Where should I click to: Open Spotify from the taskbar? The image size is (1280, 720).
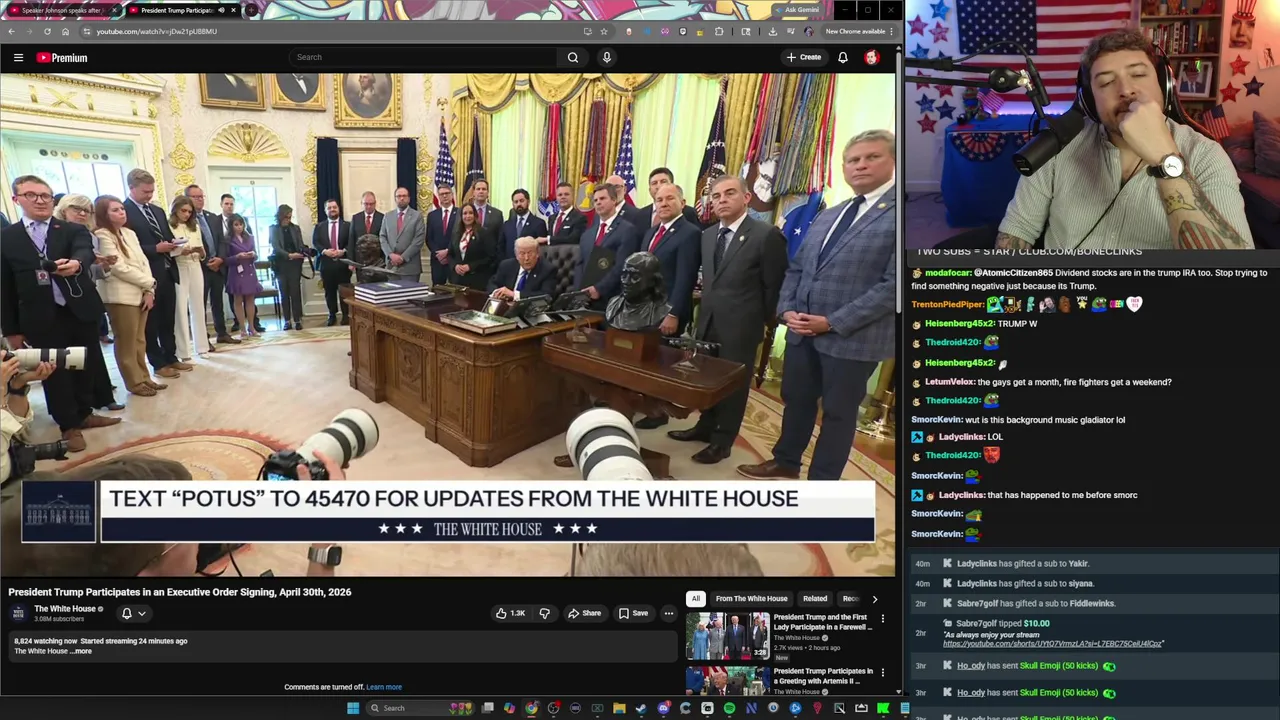[729, 708]
